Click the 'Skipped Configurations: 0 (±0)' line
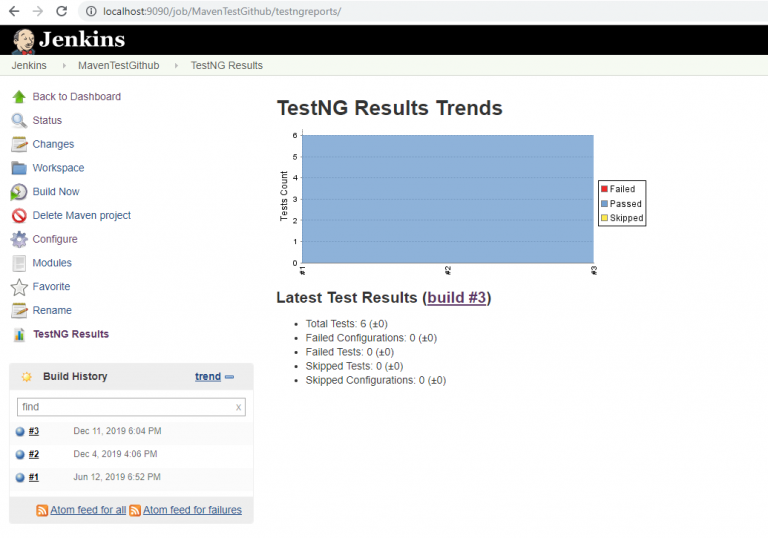 pyautogui.click(x=376, y=381)
